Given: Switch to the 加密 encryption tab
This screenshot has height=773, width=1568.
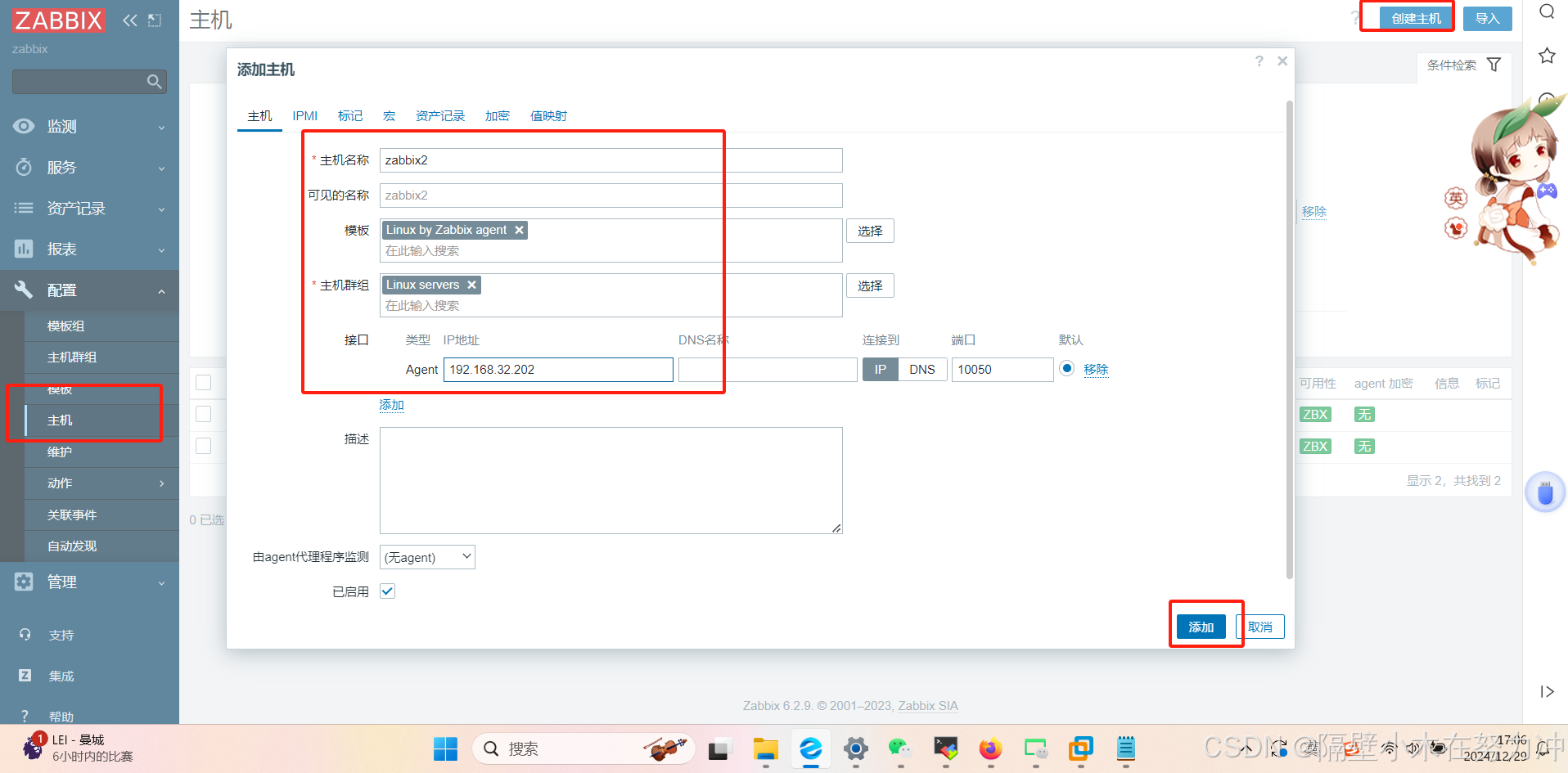Looking at the screenshot, I should coord(498,116).
